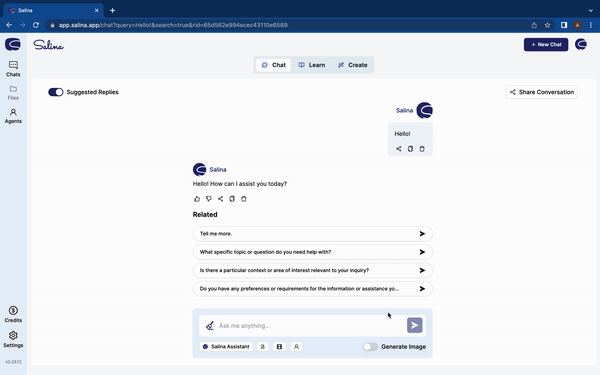Switch to the Learn tab
The image size is (600, 375).
pyautogui.click(x=312, y=65)
